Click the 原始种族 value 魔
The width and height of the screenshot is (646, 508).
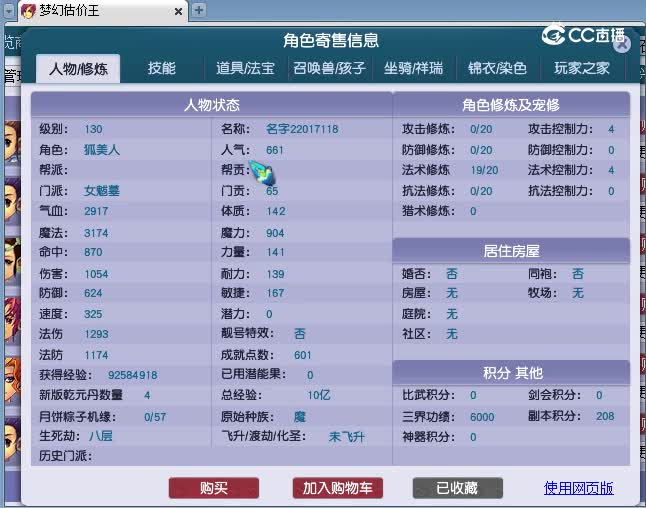tap(300, 417)
